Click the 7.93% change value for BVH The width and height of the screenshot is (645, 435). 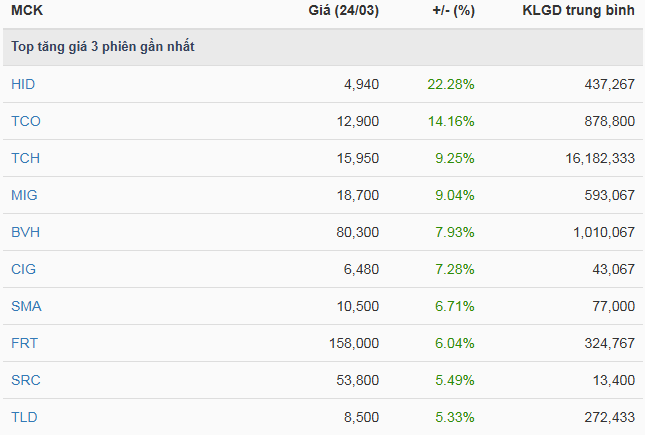(x=454, y=232)
